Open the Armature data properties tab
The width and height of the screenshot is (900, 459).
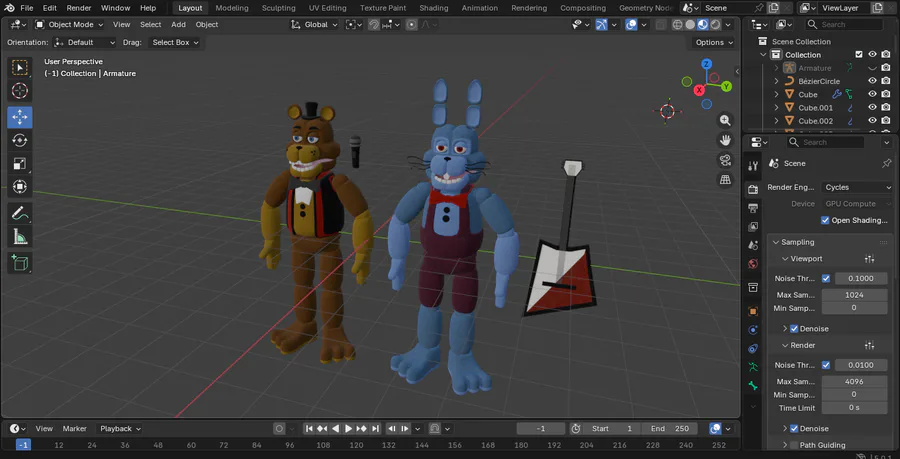(753, 367)
